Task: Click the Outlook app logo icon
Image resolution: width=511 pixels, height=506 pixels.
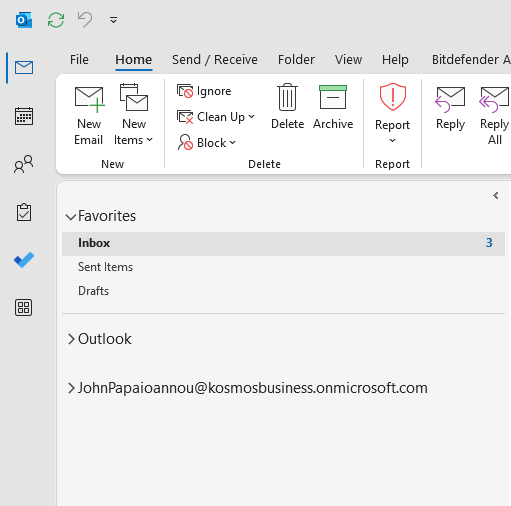Action: 24,20
